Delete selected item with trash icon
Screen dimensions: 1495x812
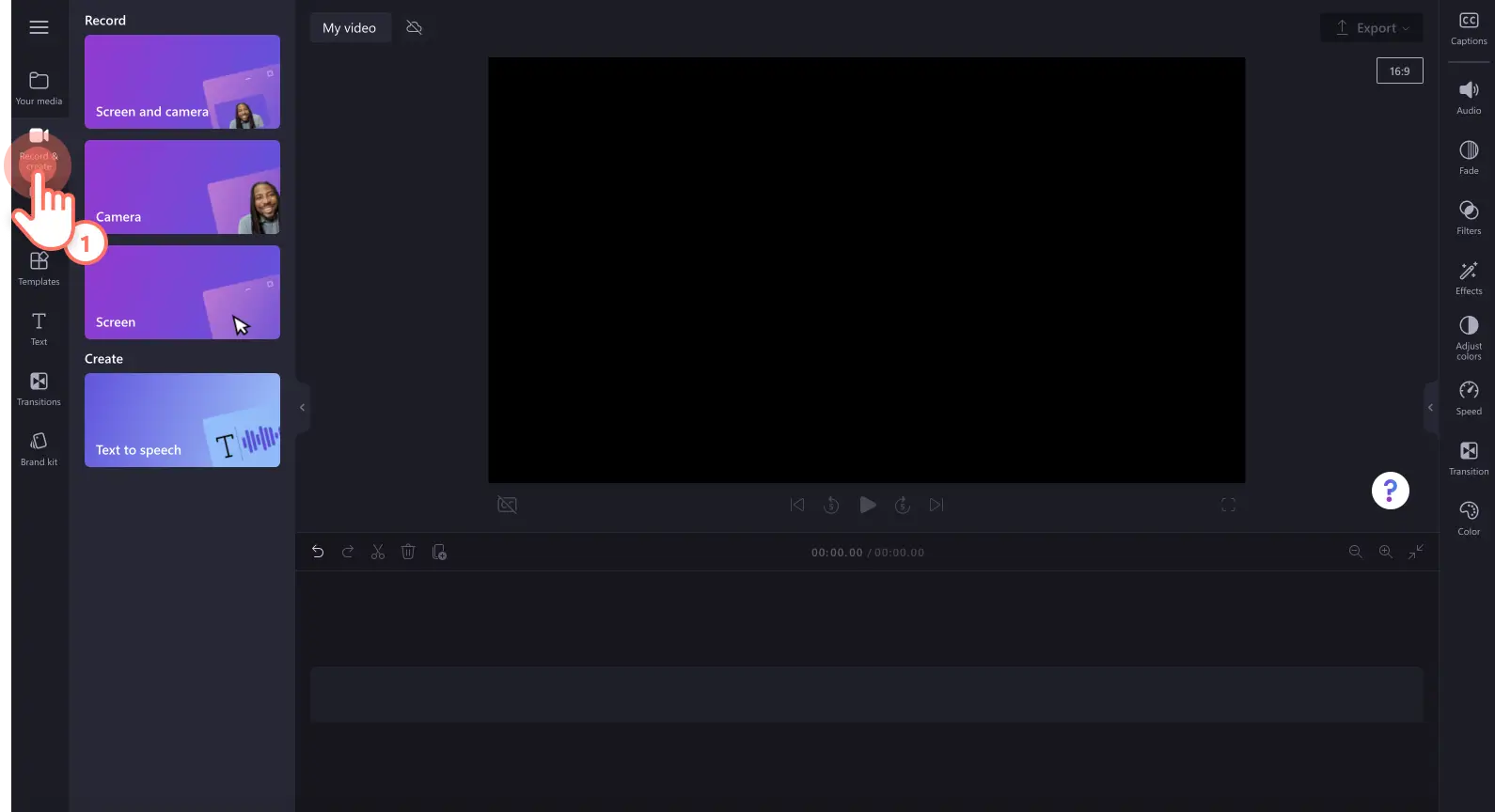click(408, 553)
